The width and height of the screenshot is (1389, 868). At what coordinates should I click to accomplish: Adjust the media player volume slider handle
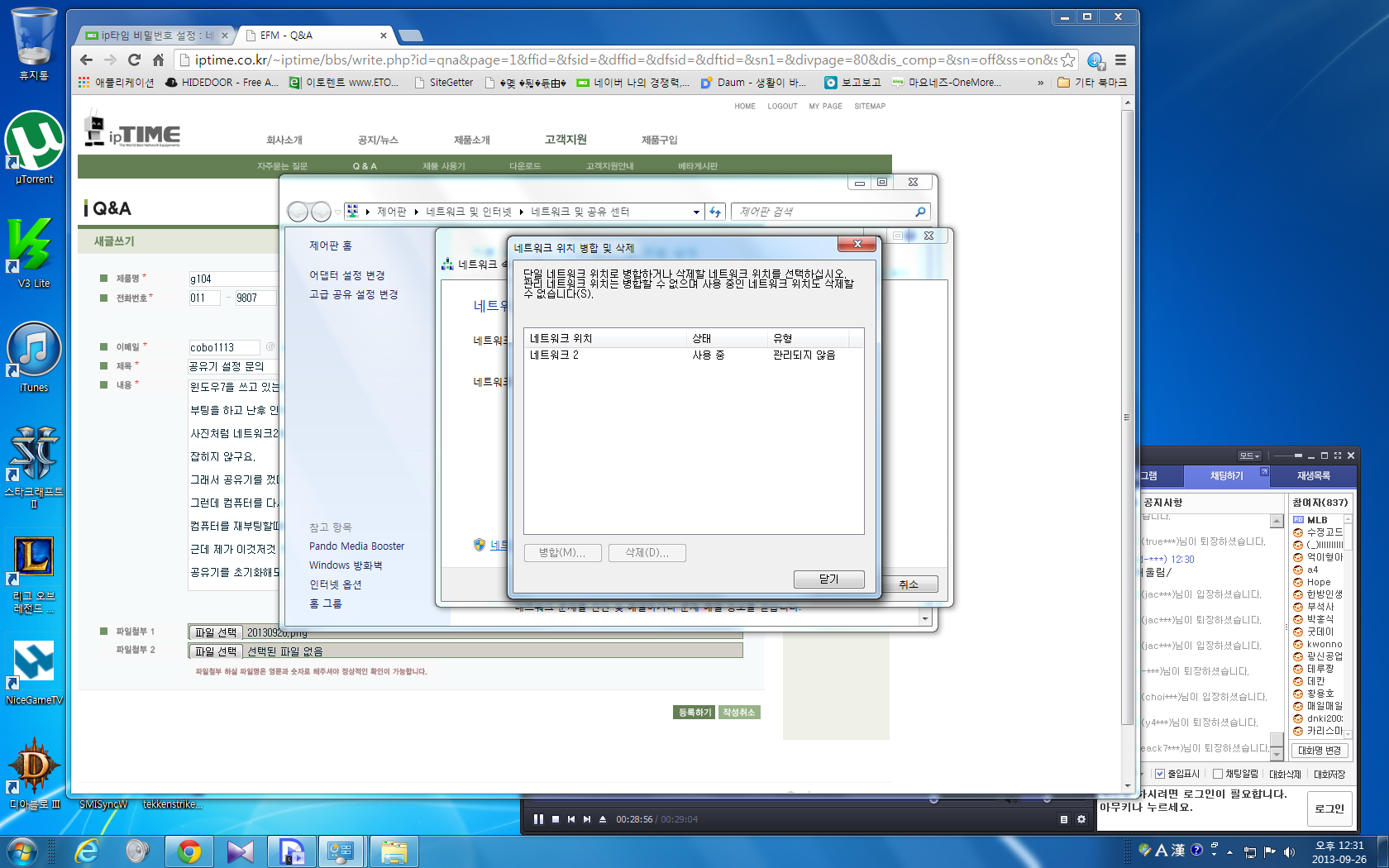coord(1047,799)
